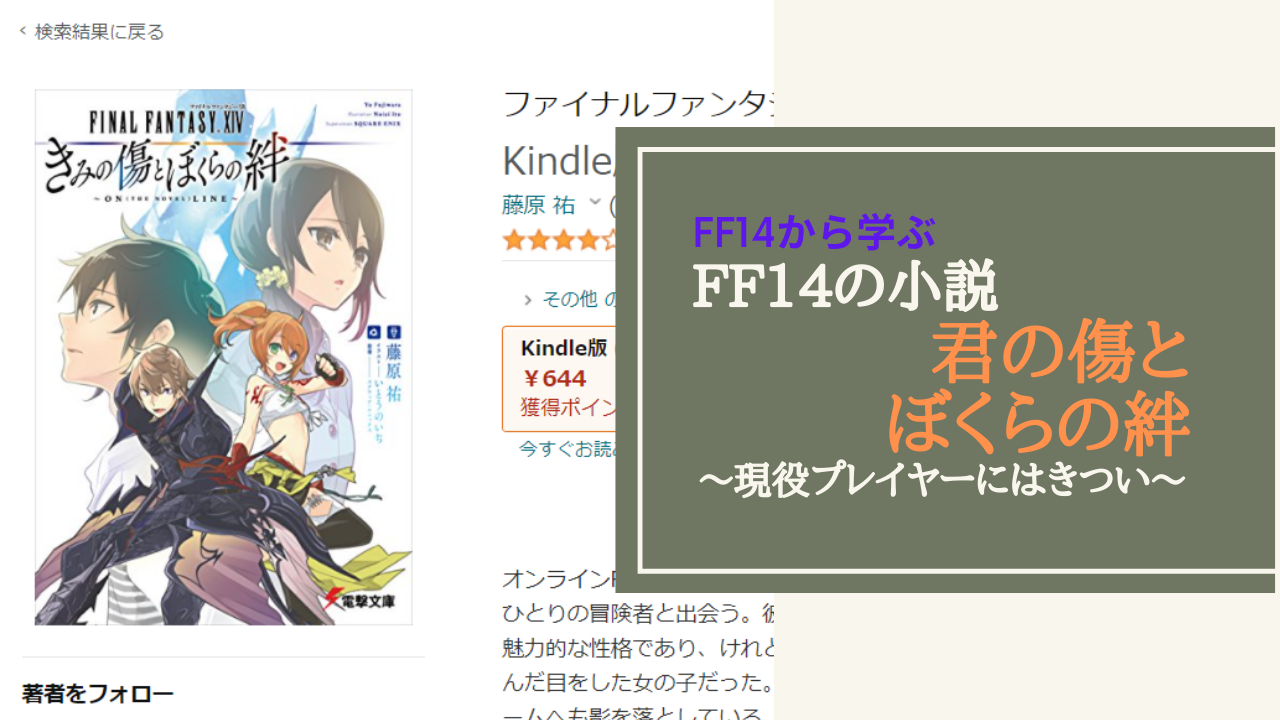Click the ¥644 price text
Image resolution: width=1280 pixels, height=720 pixels.
coord(555,378)
